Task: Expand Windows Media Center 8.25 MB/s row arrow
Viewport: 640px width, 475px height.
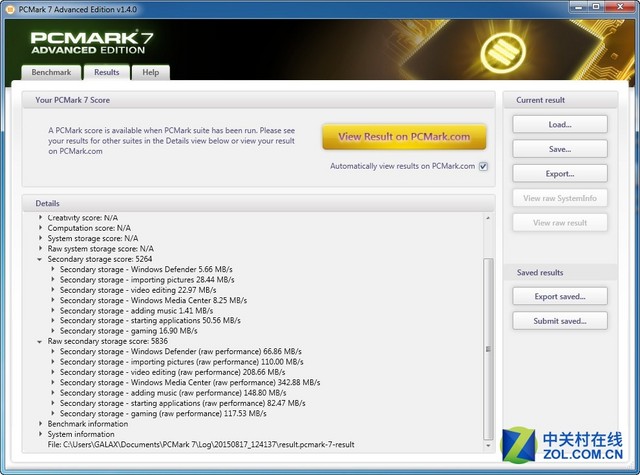Action: [x=53, y=300]
